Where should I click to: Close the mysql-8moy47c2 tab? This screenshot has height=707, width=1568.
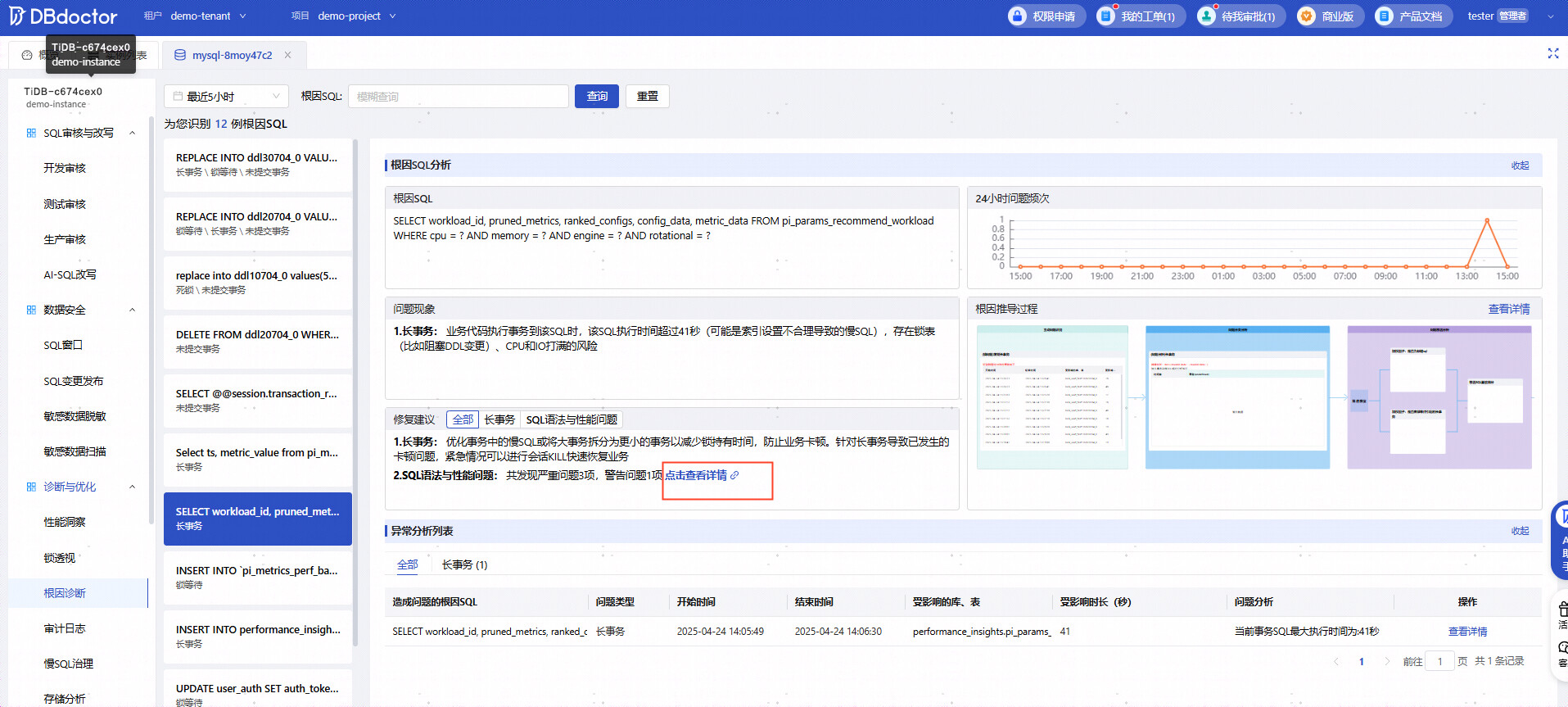tap(287, 55)
